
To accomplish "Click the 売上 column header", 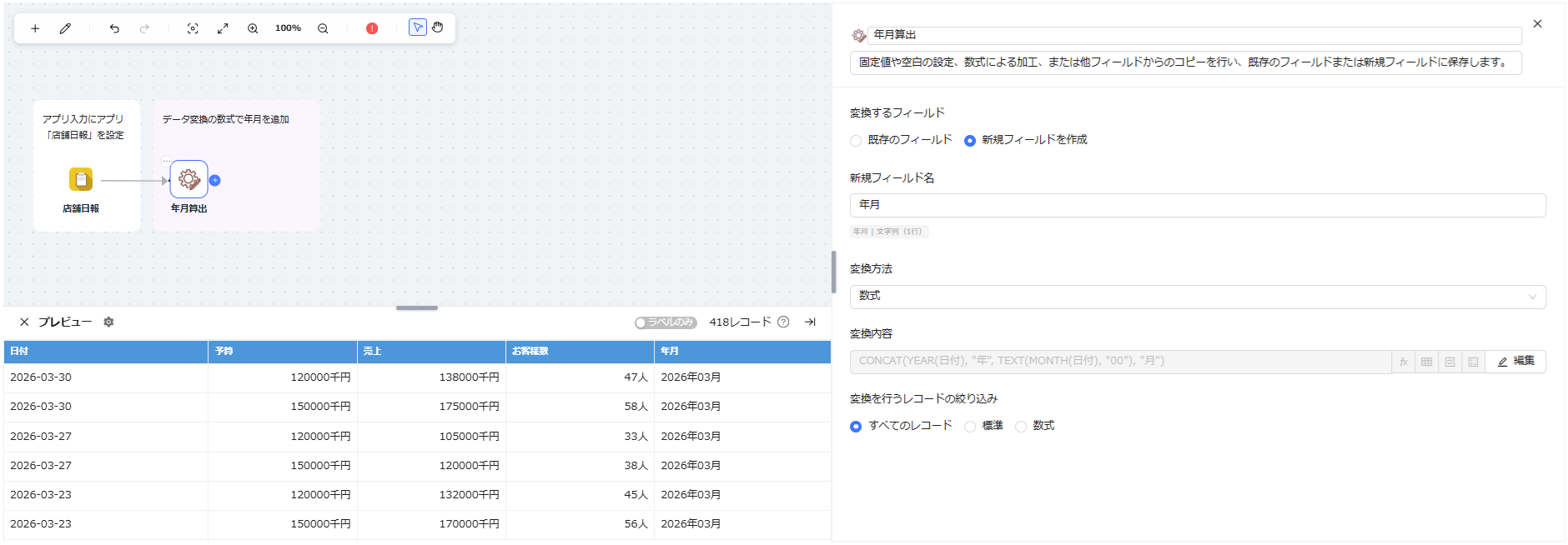I will coord(431,352).
